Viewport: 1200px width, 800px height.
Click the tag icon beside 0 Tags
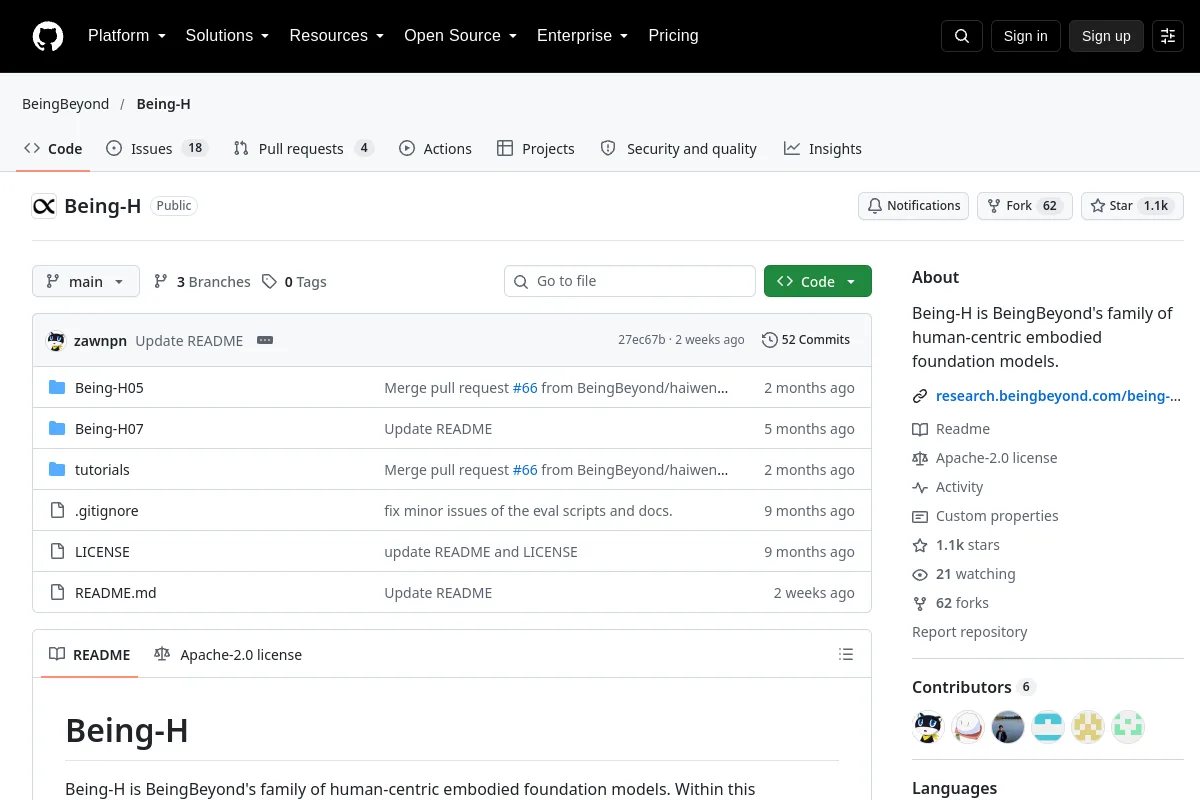tap(269, 282)
